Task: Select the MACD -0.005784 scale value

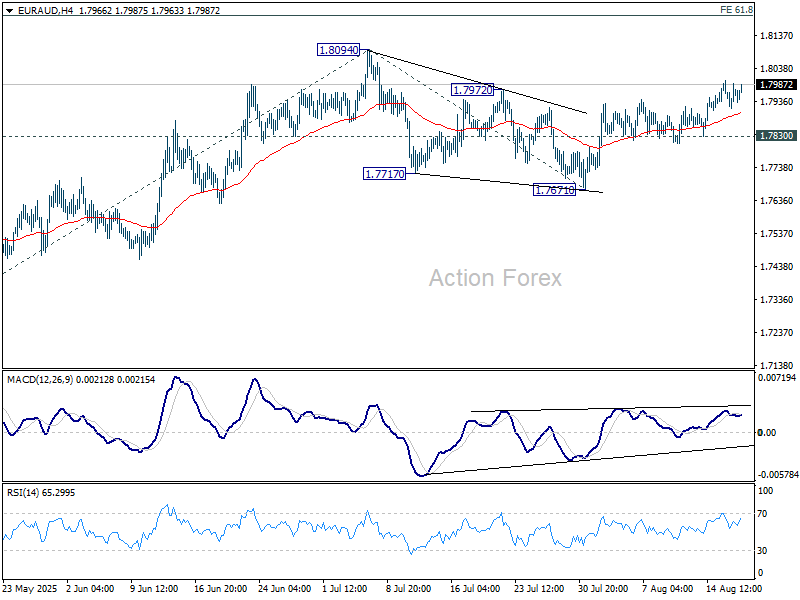Action: tap(775, 475)
